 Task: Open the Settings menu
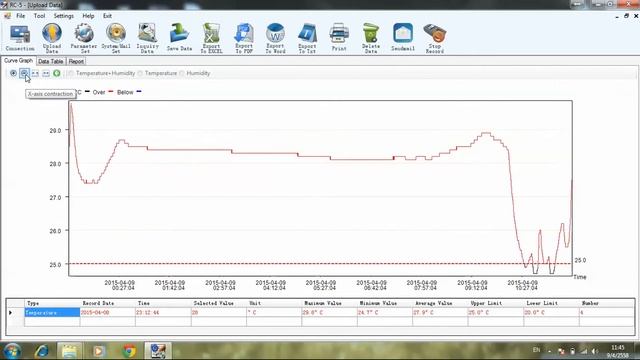[64, 16]
